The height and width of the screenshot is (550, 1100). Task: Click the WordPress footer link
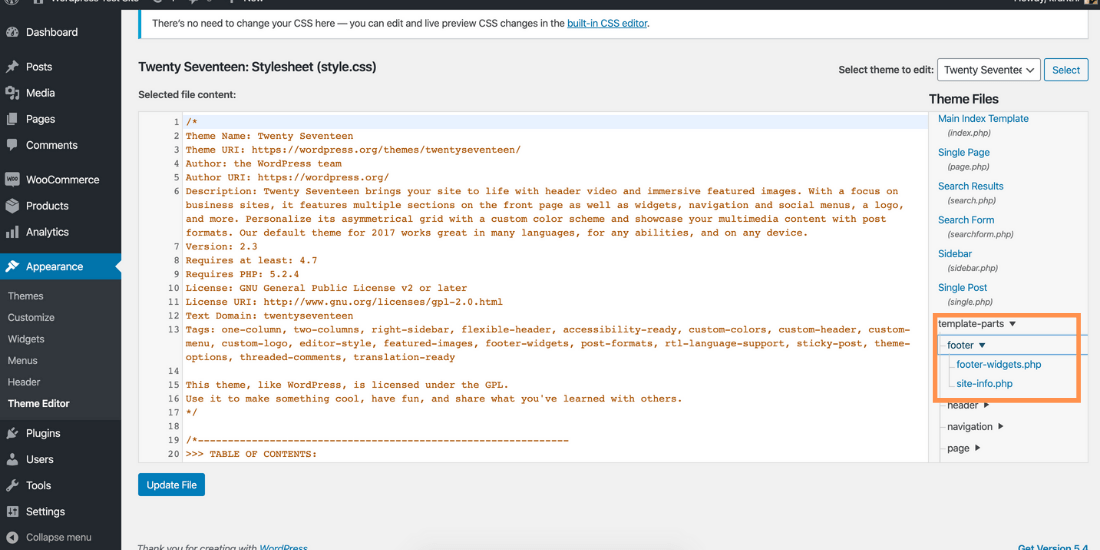pyautogui.click(x=283, y=547)
